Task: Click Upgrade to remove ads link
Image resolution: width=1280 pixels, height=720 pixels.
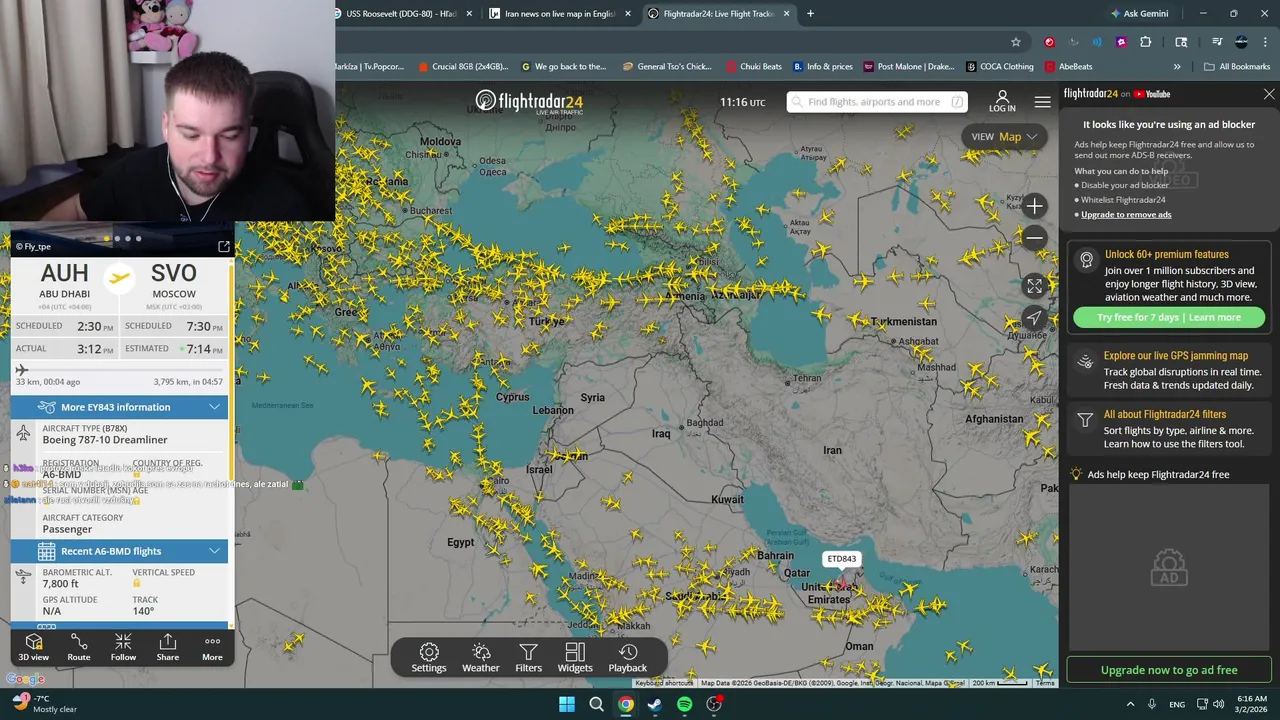Action: pos(1126,215)
